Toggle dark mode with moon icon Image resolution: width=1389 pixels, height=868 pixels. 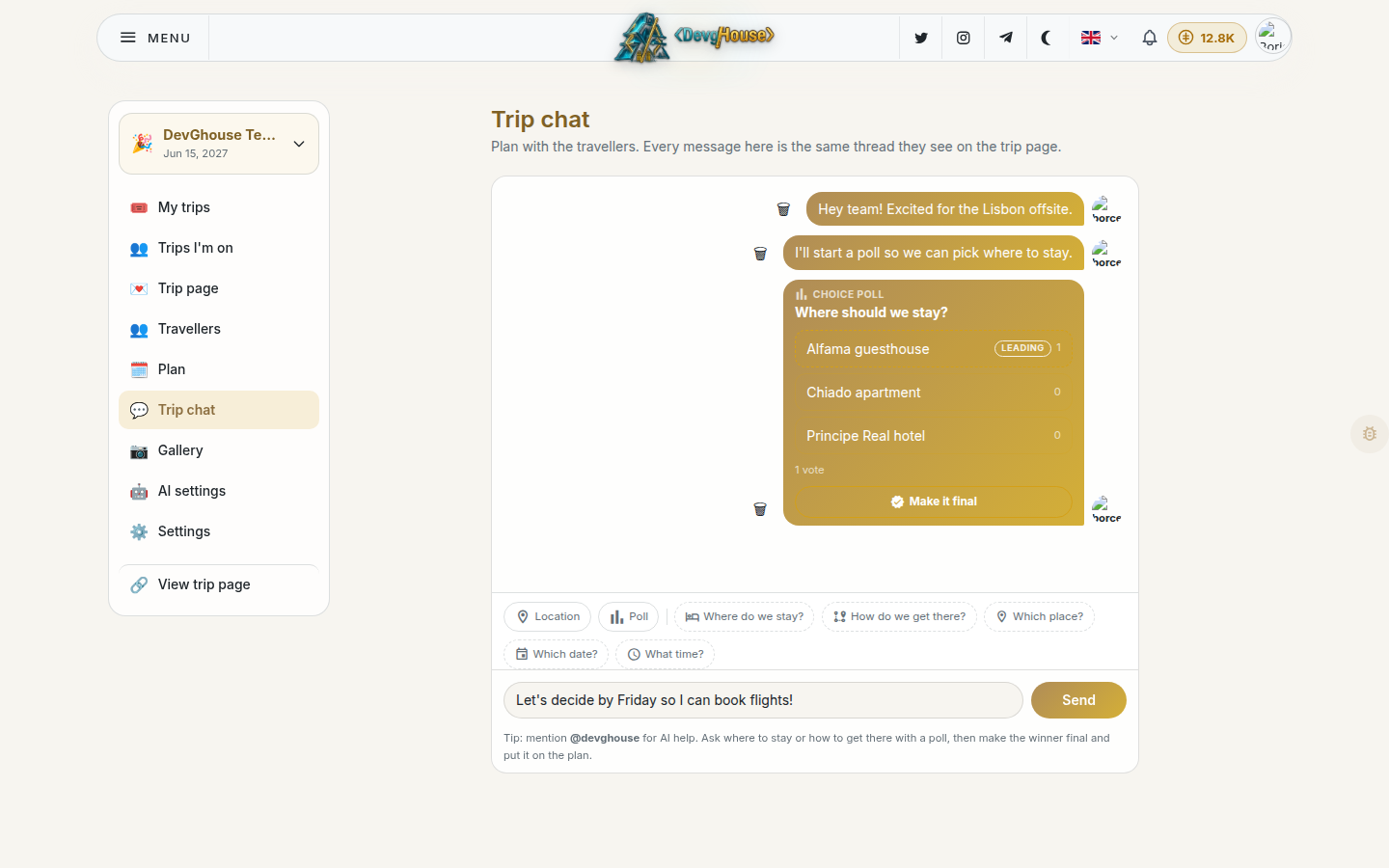point(1047,38)
